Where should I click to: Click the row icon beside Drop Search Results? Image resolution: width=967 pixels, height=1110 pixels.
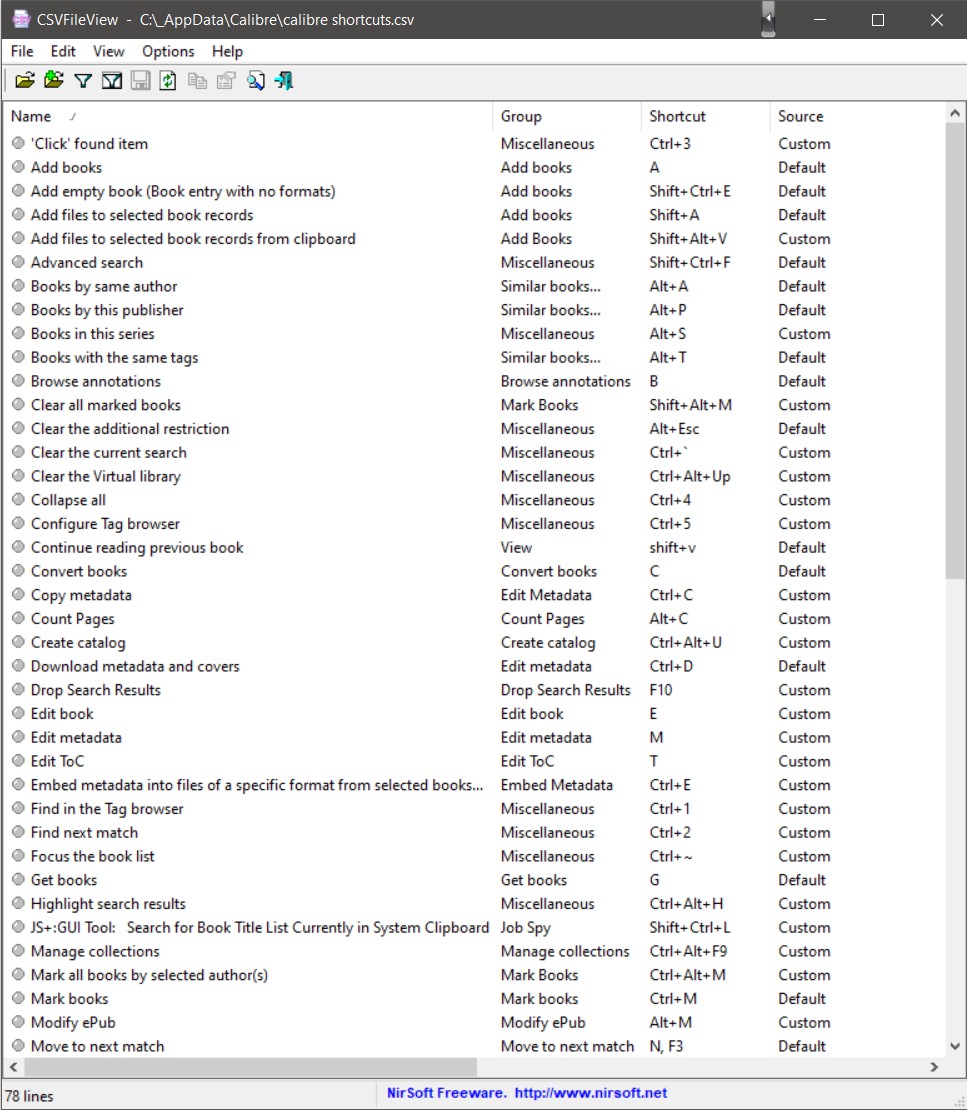18,690
